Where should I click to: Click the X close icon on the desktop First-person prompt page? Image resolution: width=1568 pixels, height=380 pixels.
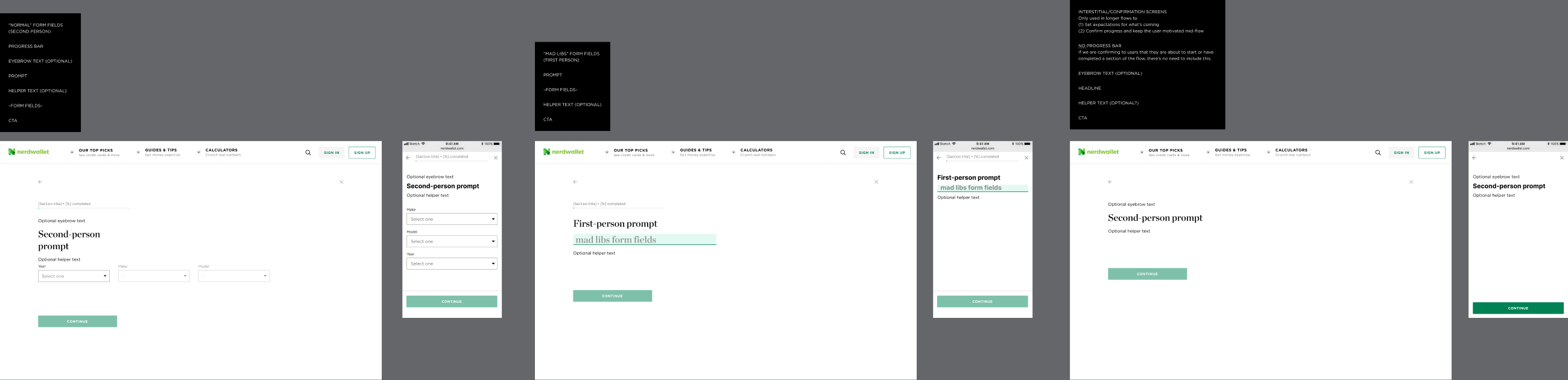(x=876, y=182)
